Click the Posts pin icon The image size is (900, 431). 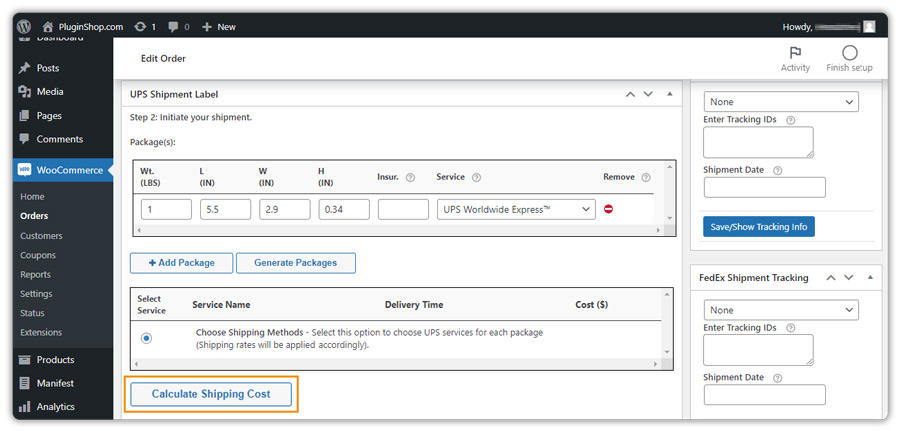coord(24,68)
